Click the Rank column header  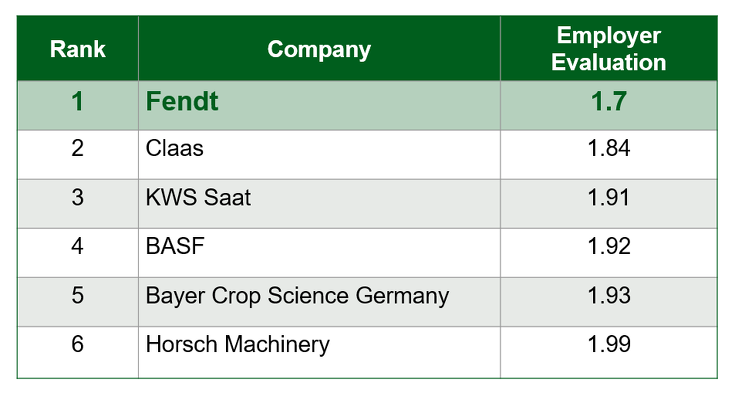point(78,48)
